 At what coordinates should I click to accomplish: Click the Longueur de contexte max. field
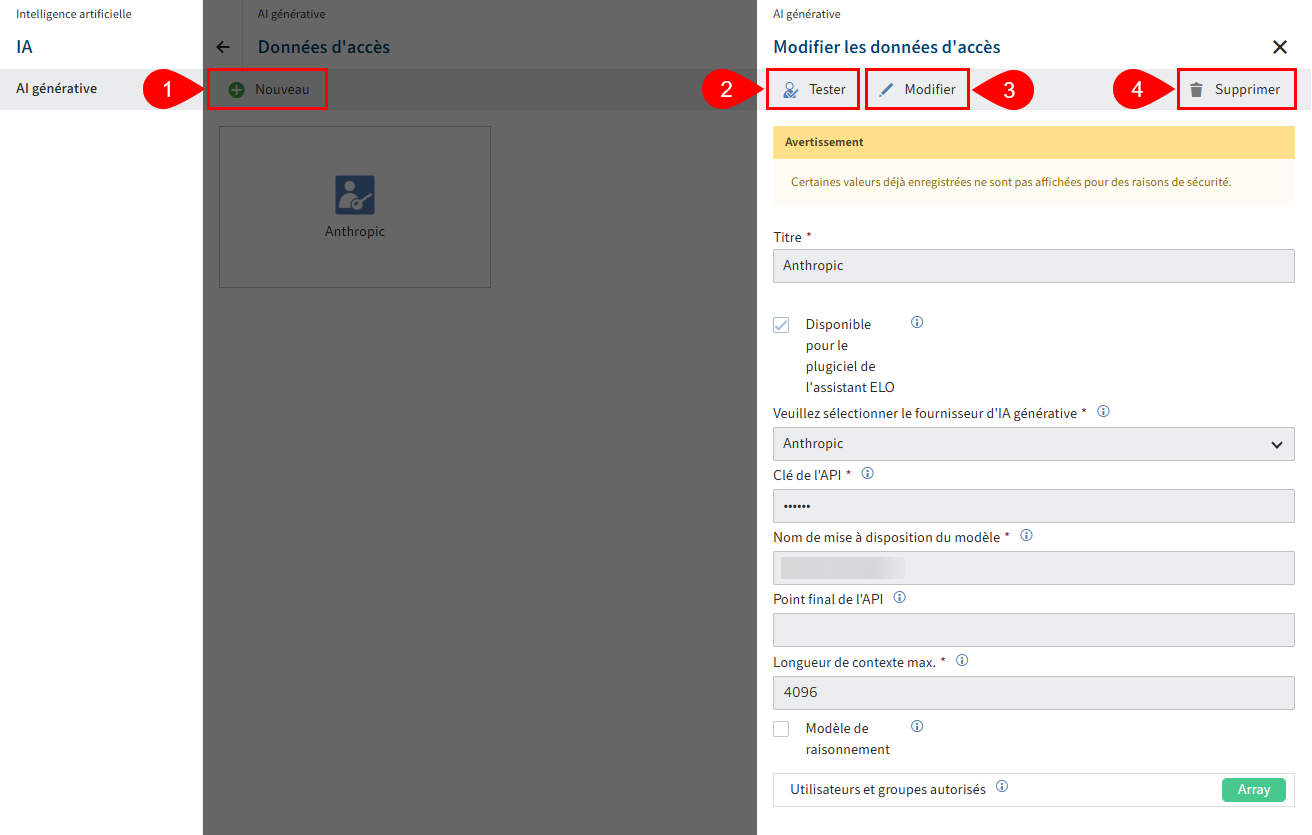pos(1034,692)
